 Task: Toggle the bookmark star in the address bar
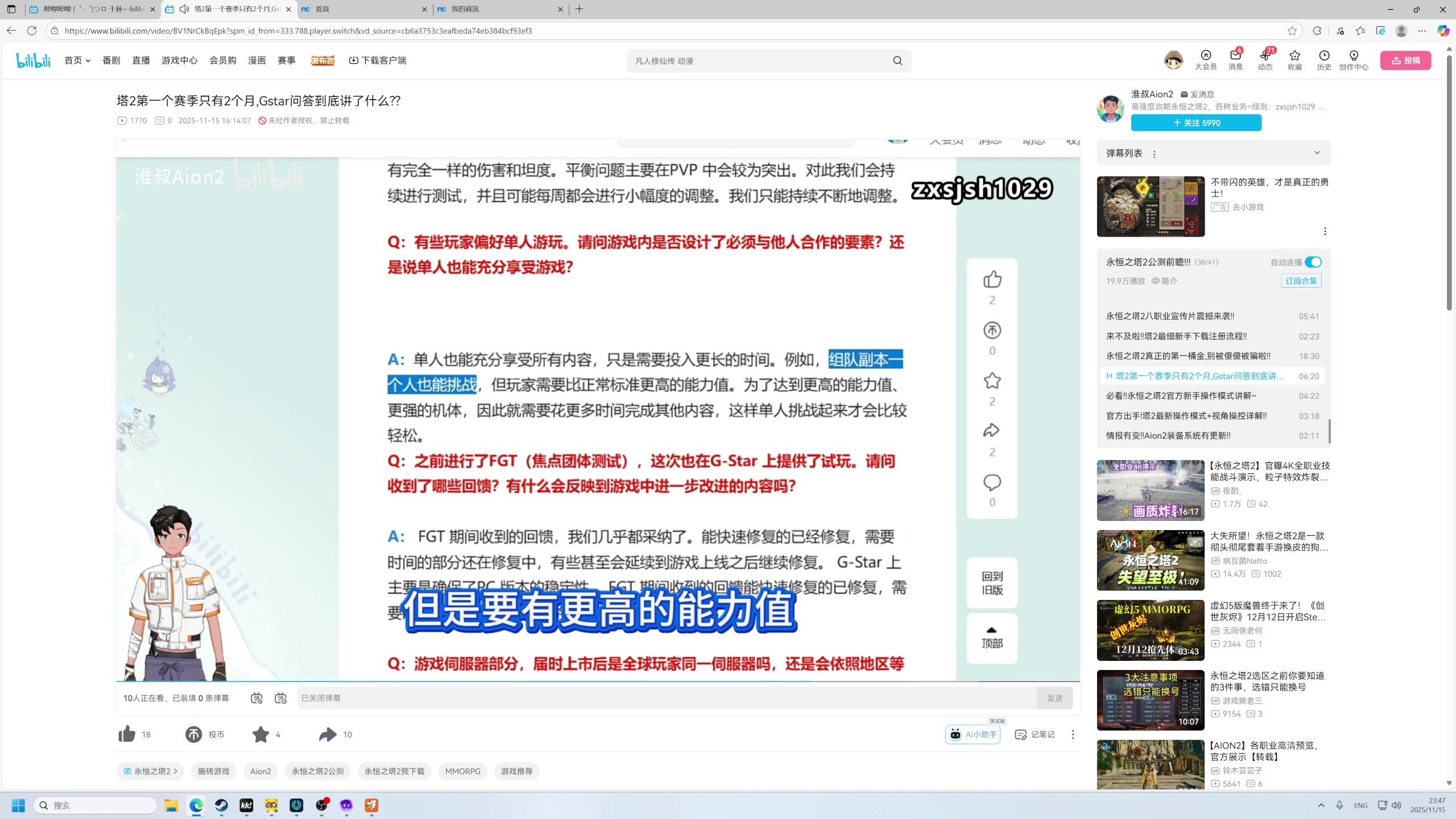pyautogui.click(x=1292, y=31)
